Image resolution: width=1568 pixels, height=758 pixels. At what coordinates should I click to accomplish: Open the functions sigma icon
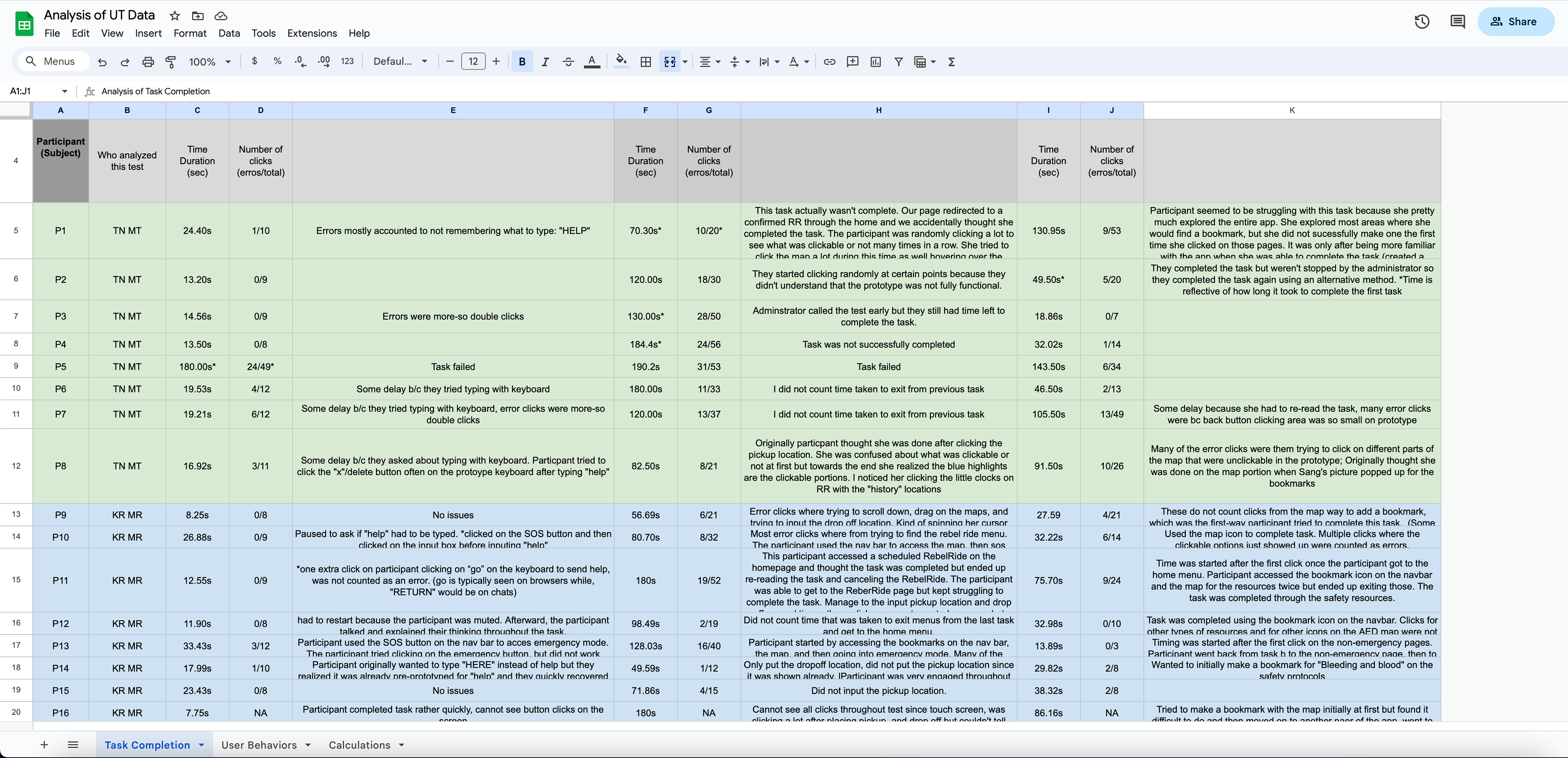click(x=951, y=62)
